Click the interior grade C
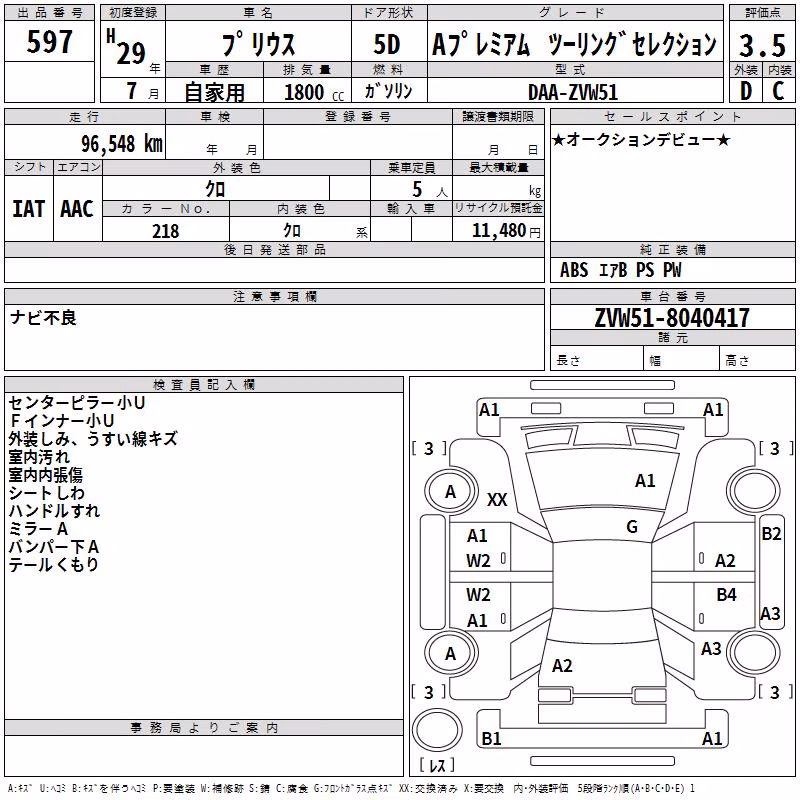This screenshot has width=800, height=800. click(x=779, y=91)
